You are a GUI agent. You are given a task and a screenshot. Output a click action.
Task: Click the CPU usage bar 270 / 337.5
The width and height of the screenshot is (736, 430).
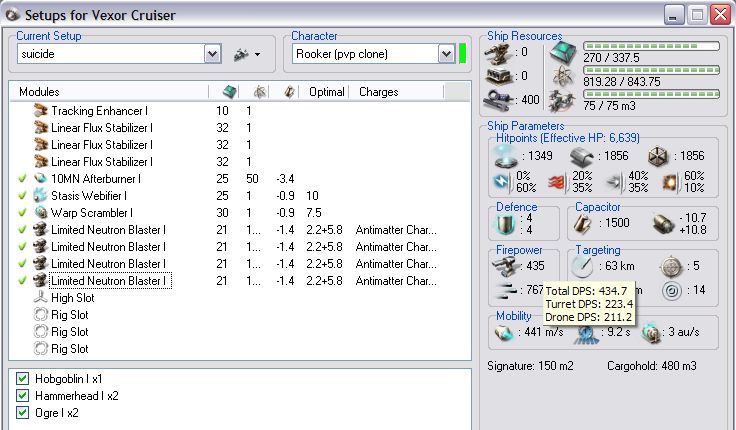click(651, 46)
